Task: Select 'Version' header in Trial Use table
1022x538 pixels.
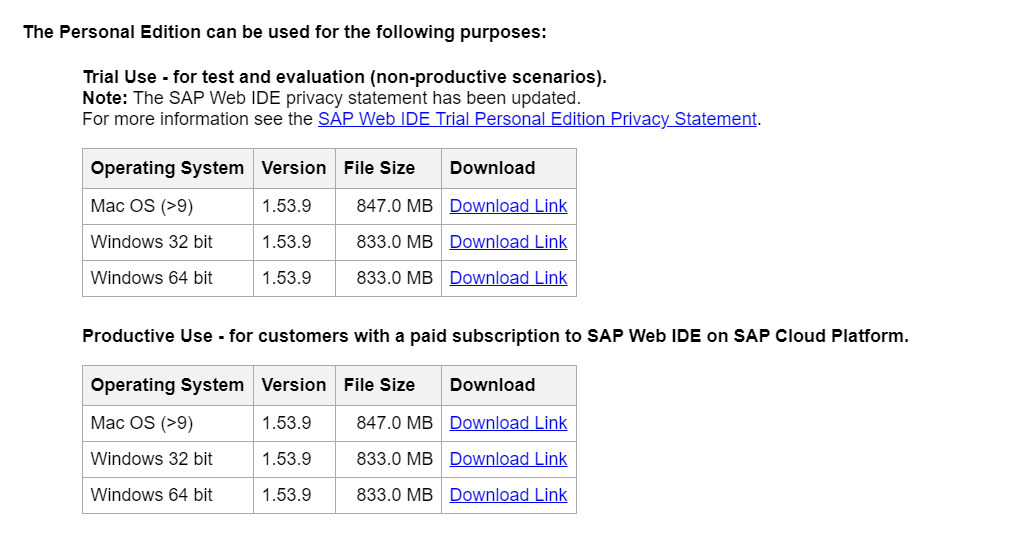Action: 294,168
